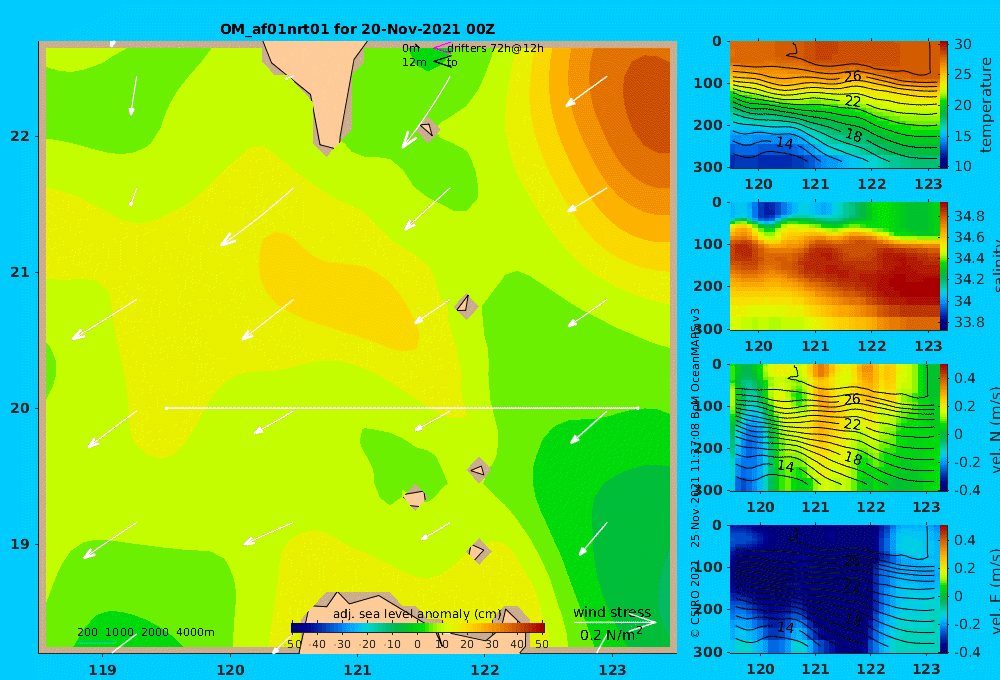Click the vel. N color bar

pos(943,427)
